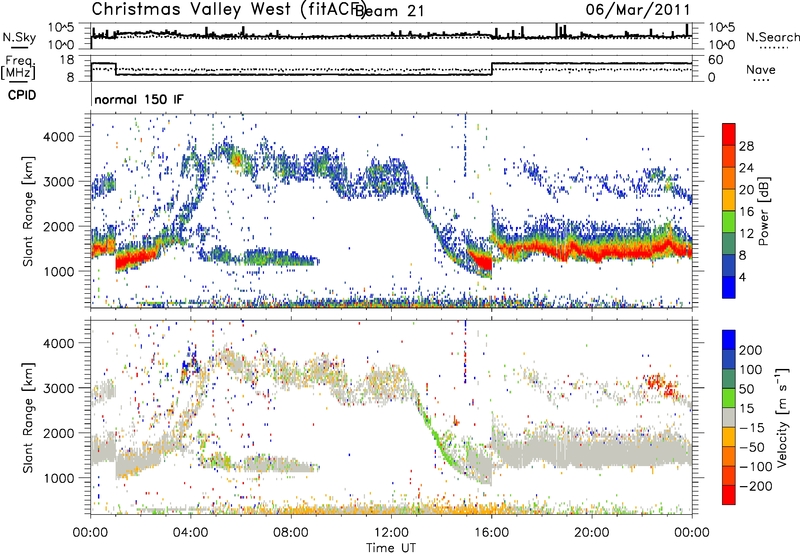This screenshot has width=800, height=554.
Task: Click the 'N.Sky' legend label
Action: (19, 37)
